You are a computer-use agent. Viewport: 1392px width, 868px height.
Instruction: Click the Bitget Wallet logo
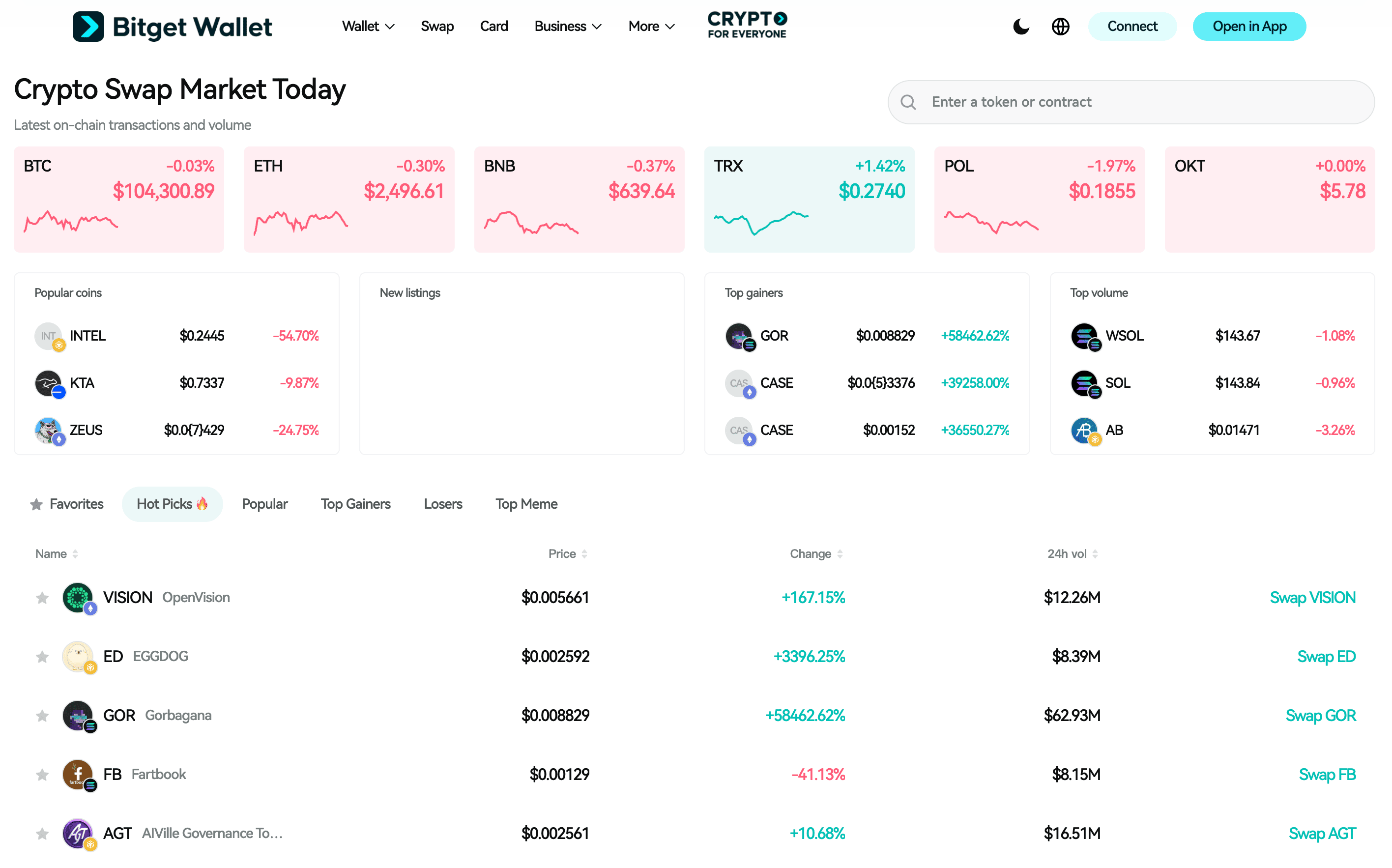pos(172,27)
